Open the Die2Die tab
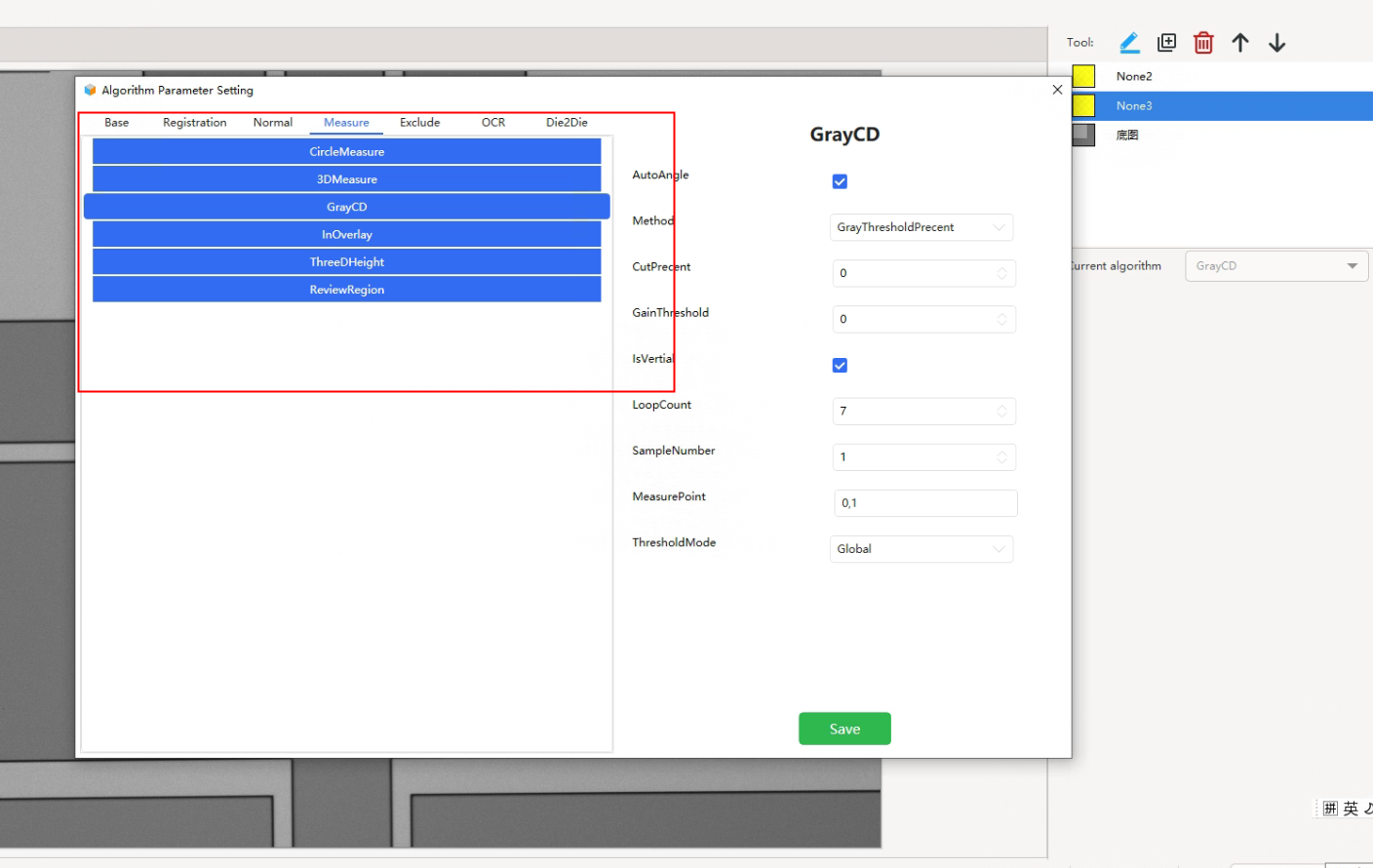This screenshot has width=1373, height=868. [x=567, y=123]
